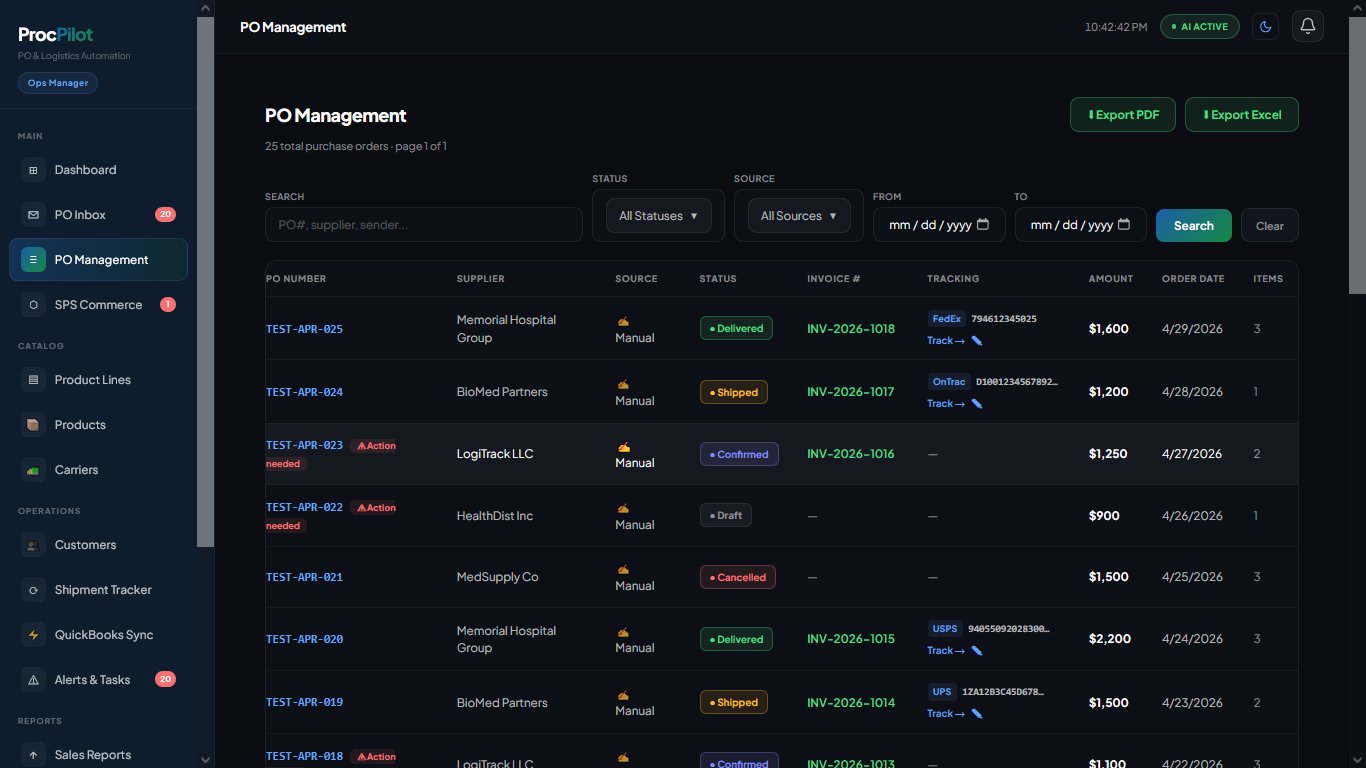Click the Amount column header
Viewport: 1366px width, 768px height.
click(1111, 279)
